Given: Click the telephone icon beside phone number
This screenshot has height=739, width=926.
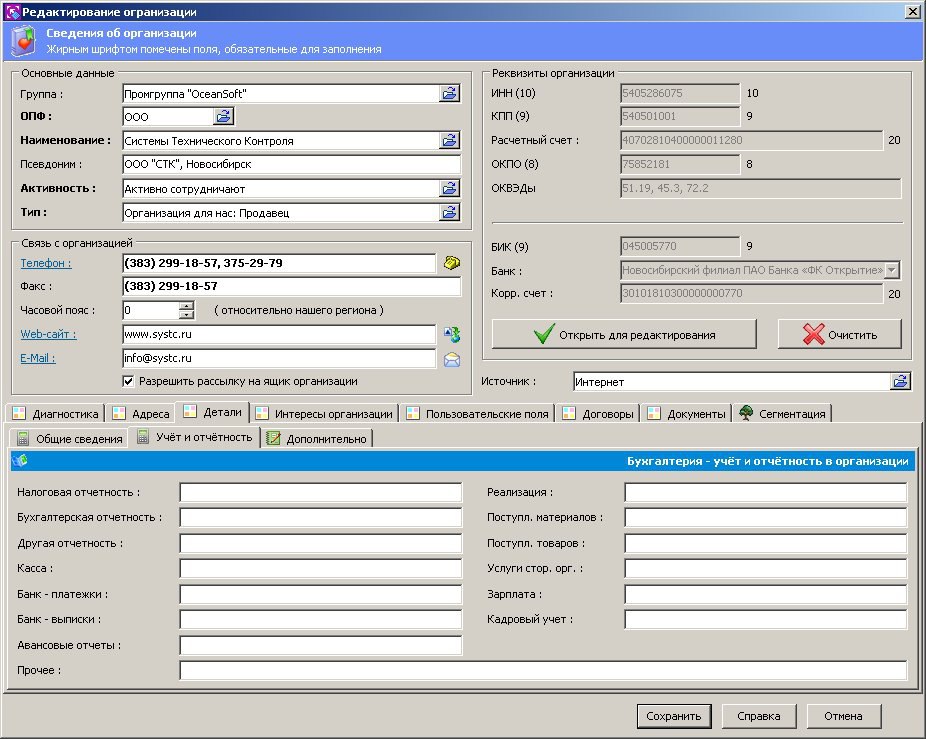Looking at the screenshot, I should (x=451, y=263).
